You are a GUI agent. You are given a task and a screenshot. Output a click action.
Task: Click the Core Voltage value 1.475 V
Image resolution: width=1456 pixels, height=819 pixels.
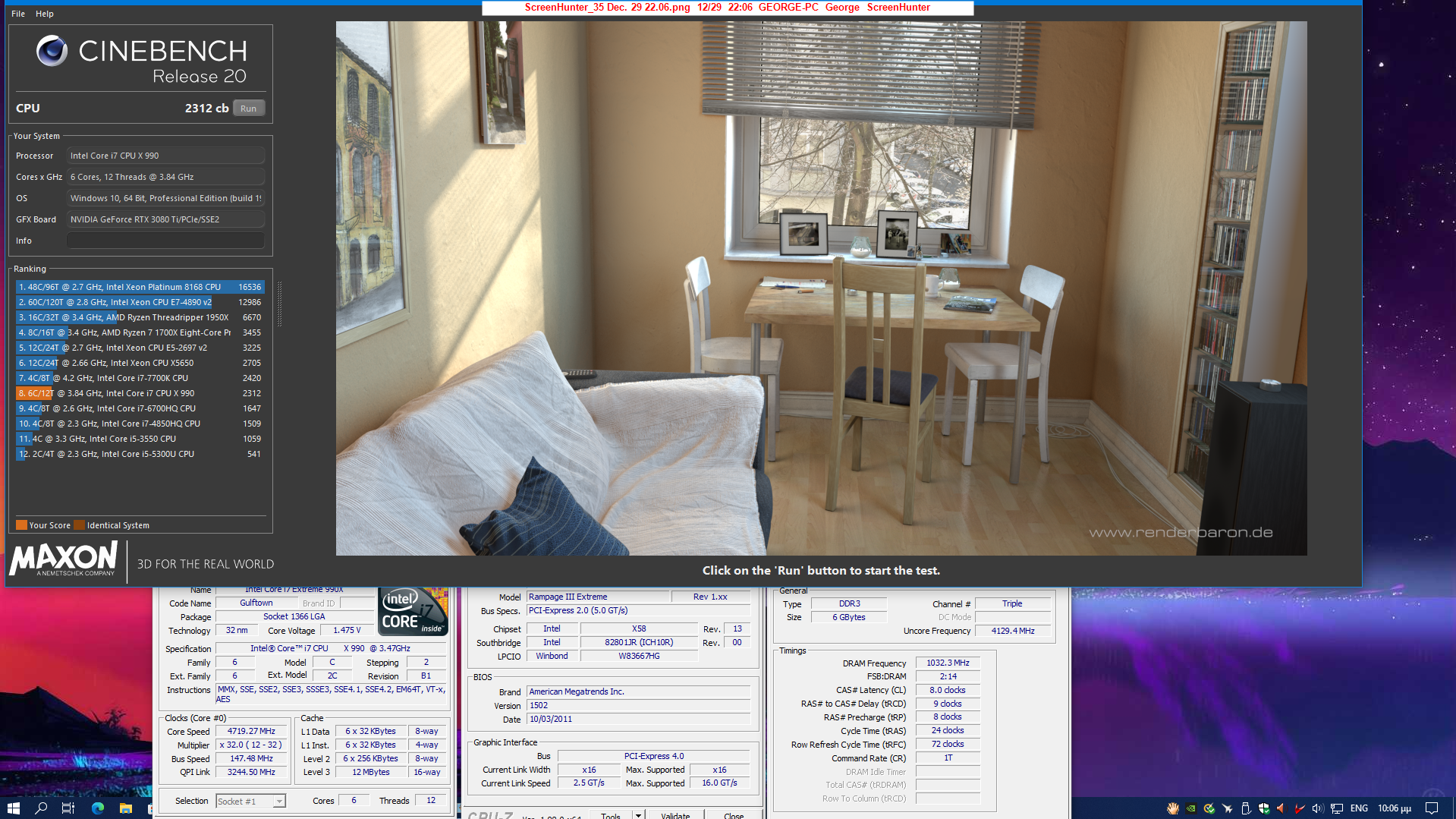point(347,631)
